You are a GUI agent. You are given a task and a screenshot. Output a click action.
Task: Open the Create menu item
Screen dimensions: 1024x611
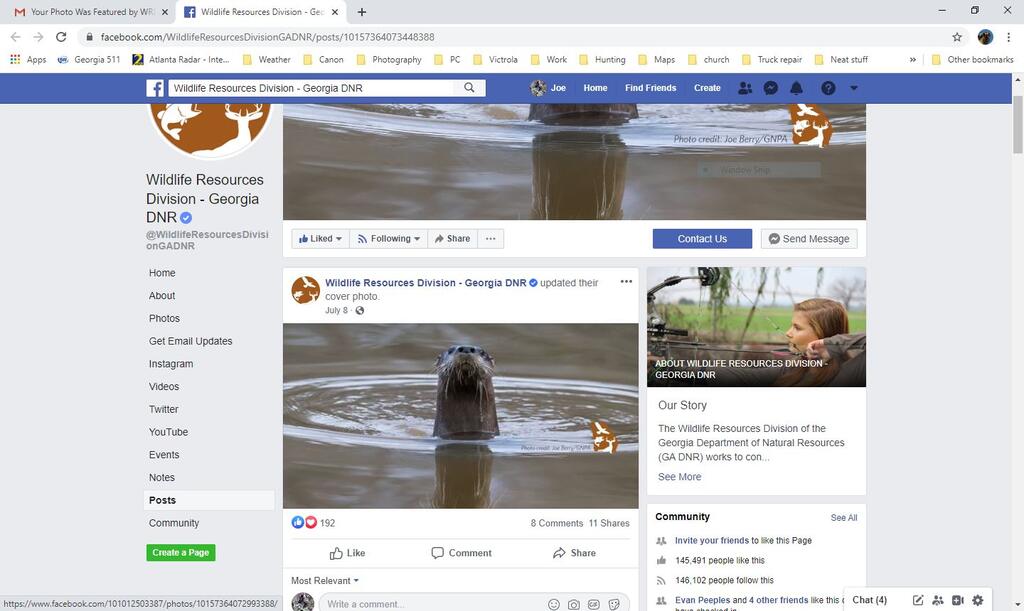(707, 88)
